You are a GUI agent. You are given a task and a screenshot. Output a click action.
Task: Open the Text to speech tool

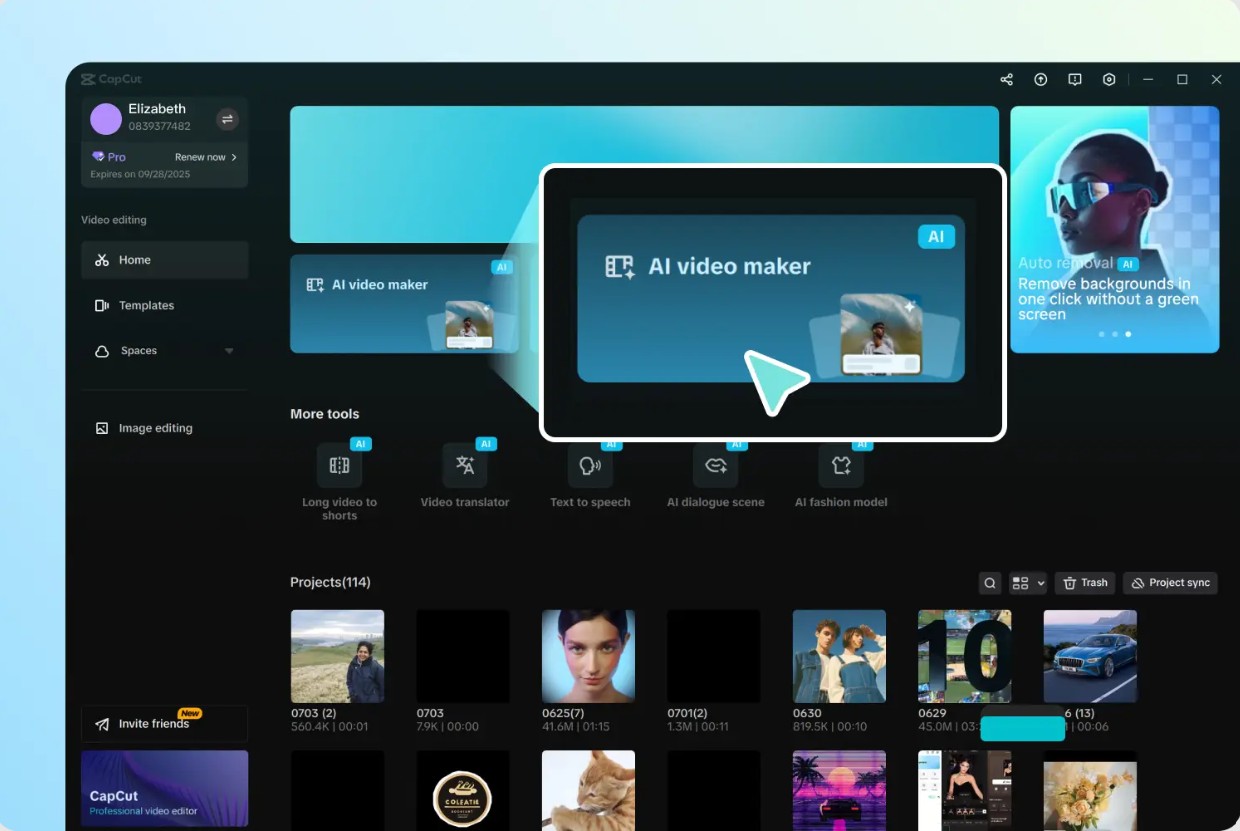pos(590,466)
